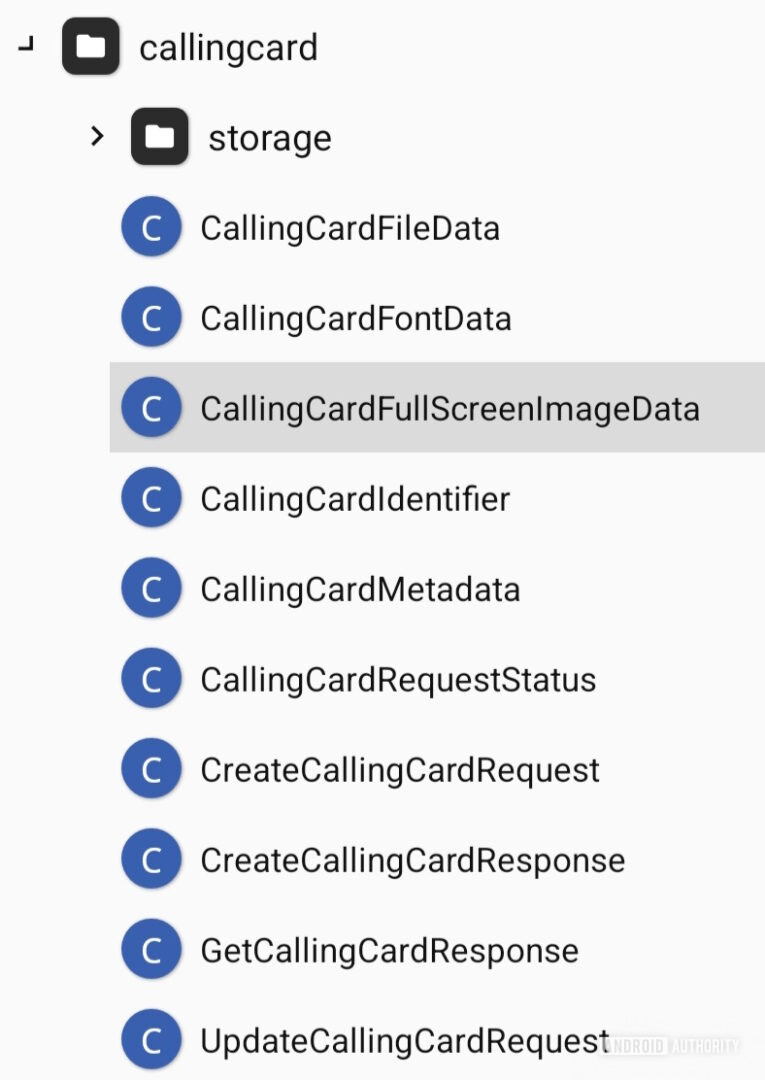Open the CallingCardMetadata class
Screen dimensions: 765x1080
click(x=359, y=588)
